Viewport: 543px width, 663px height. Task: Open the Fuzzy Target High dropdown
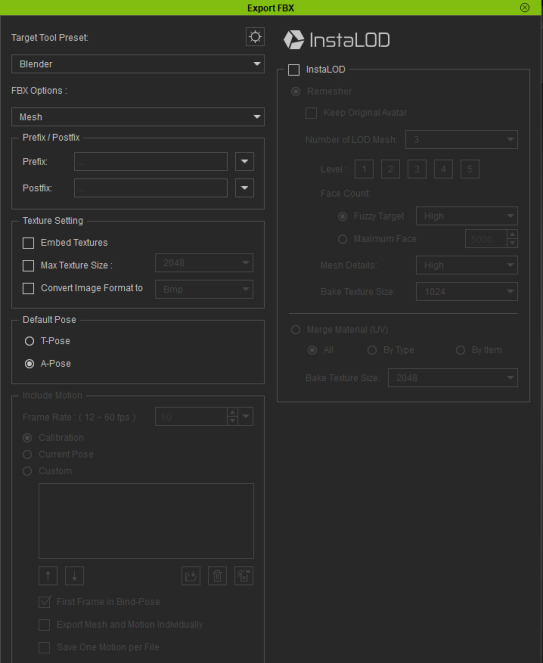click(x=467, y=216)
